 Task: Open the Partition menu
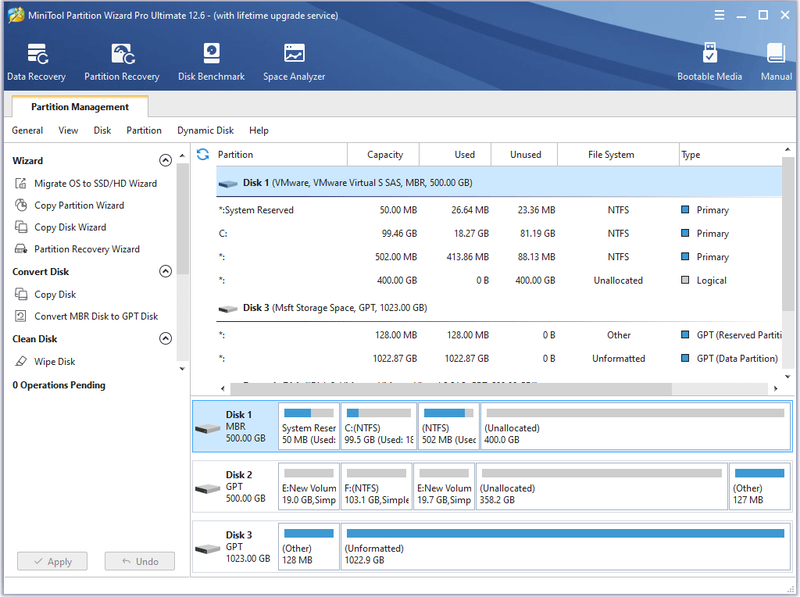point(144,130)
